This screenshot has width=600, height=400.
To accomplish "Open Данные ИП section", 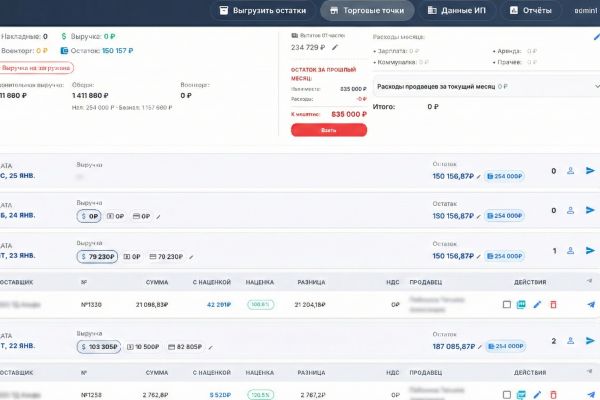I will click(457, 10).
